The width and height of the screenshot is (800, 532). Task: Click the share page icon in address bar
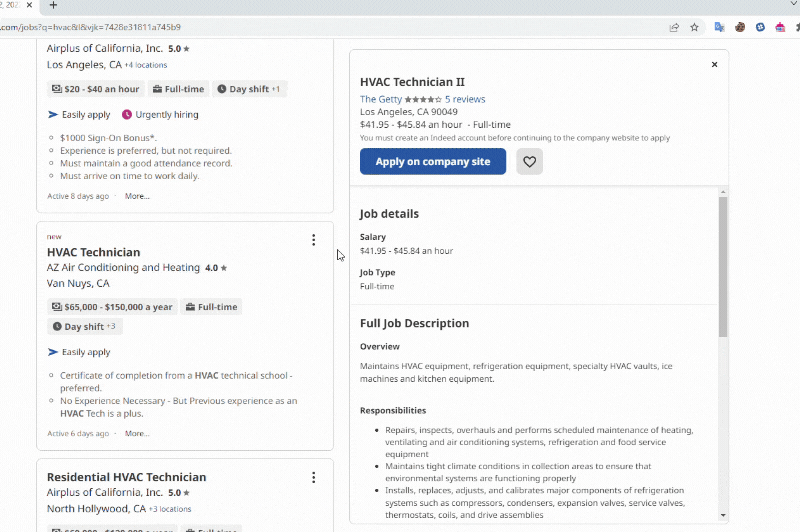click(674, 27)
